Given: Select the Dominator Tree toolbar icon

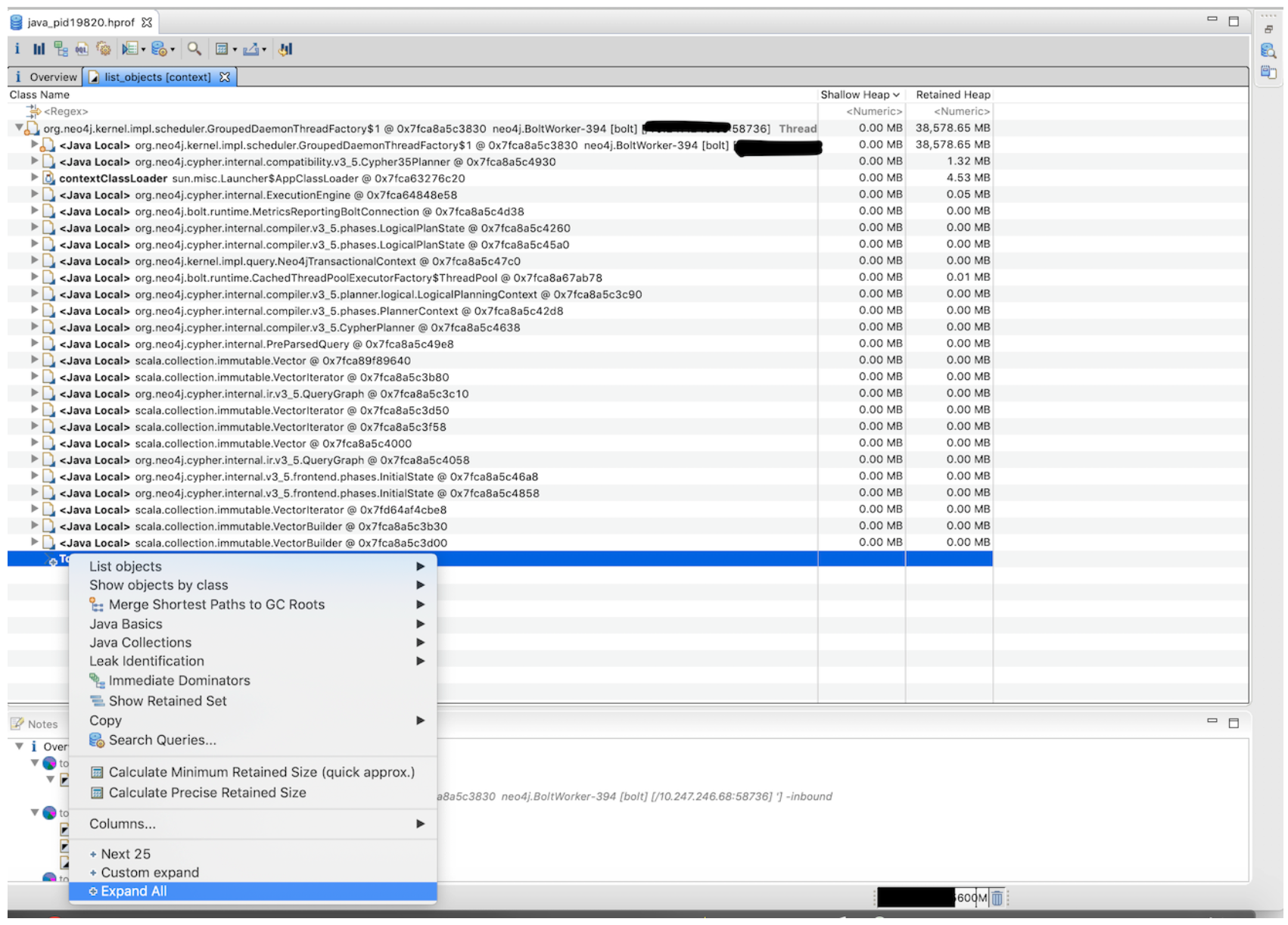Looking at the screenshot, I should click(62, 49).
